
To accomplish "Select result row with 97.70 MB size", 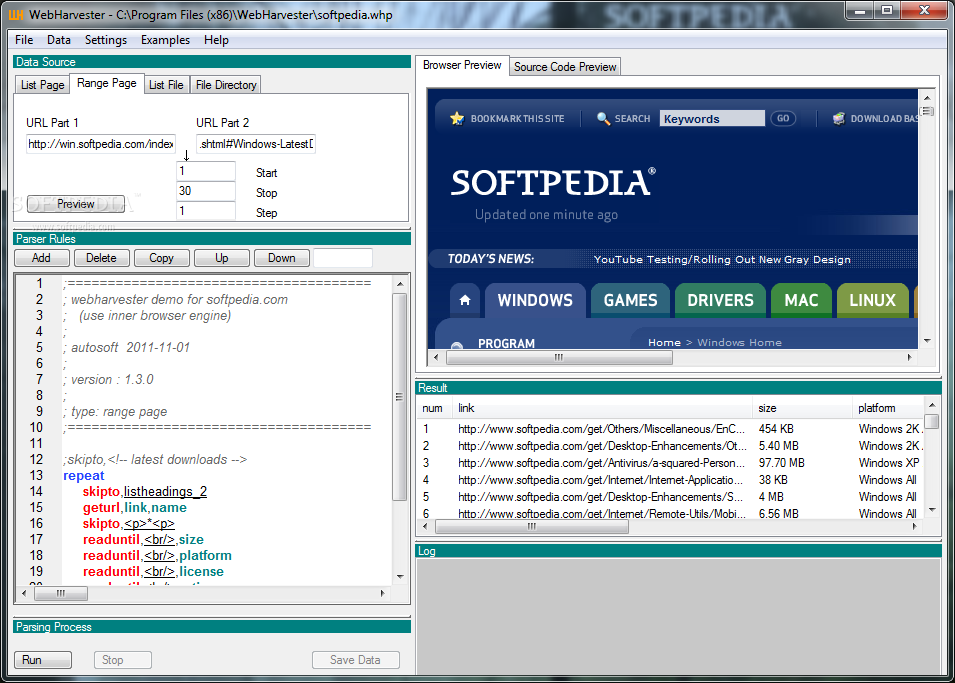I will tap(671, 463).
